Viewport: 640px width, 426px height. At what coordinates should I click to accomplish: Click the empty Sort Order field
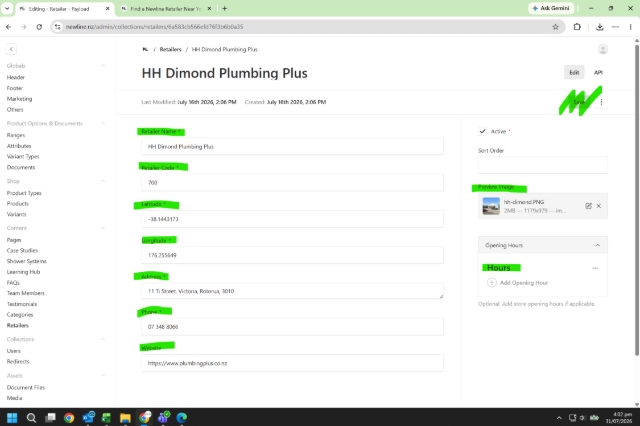543,165
